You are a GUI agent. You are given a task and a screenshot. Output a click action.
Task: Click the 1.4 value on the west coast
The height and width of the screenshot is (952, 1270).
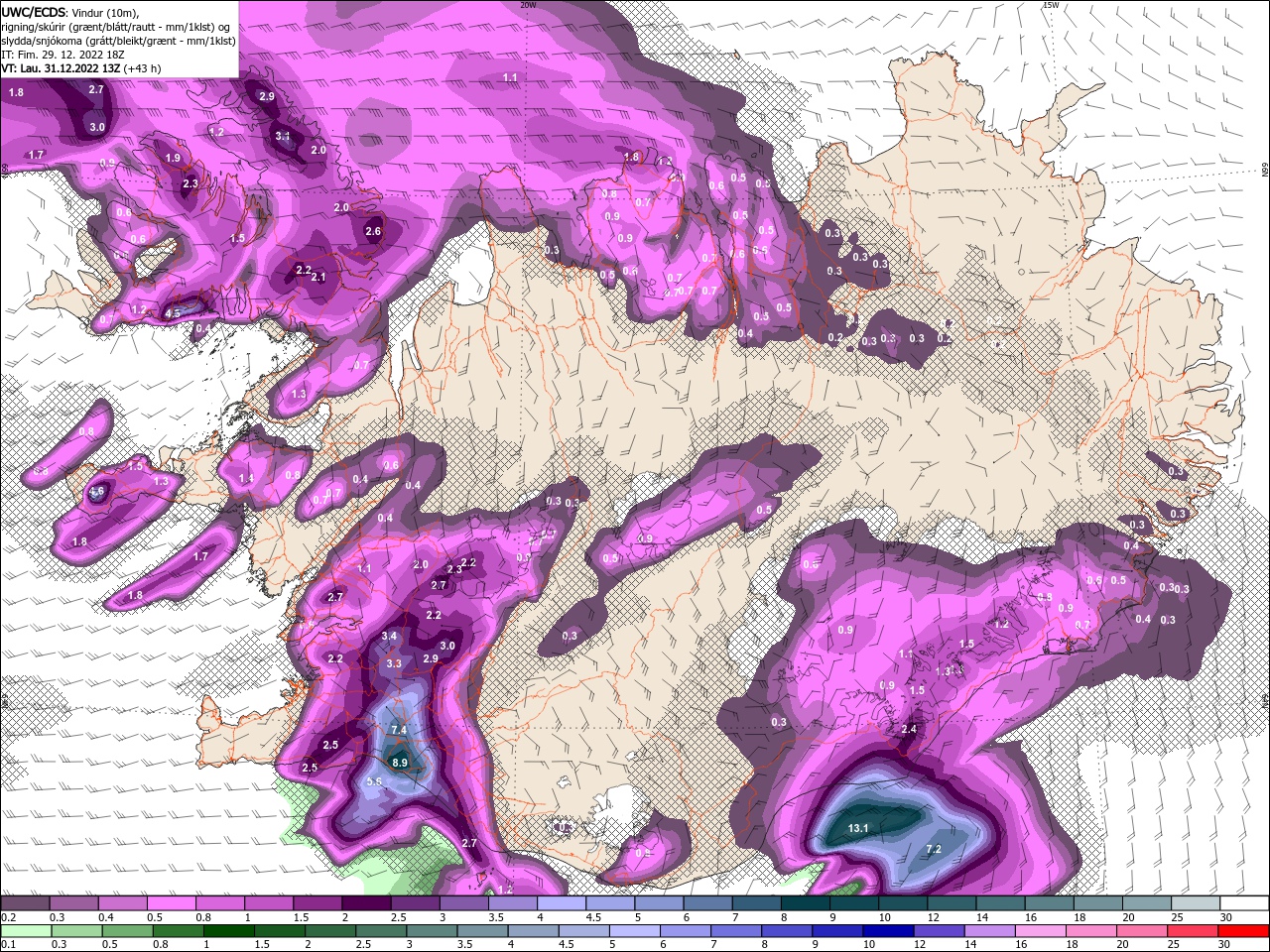click(246, 478)
